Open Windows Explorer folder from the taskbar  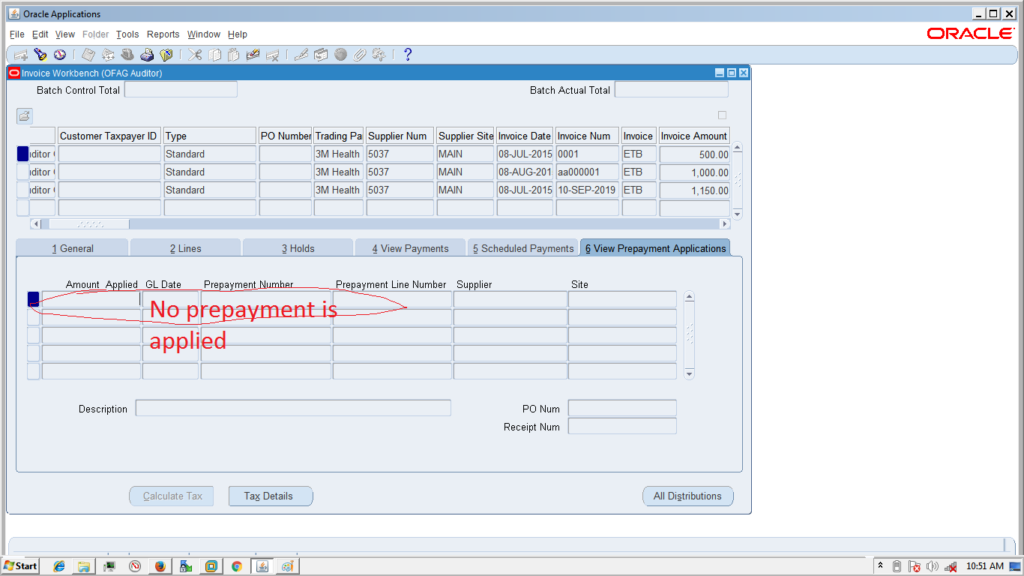coord(84,566)
